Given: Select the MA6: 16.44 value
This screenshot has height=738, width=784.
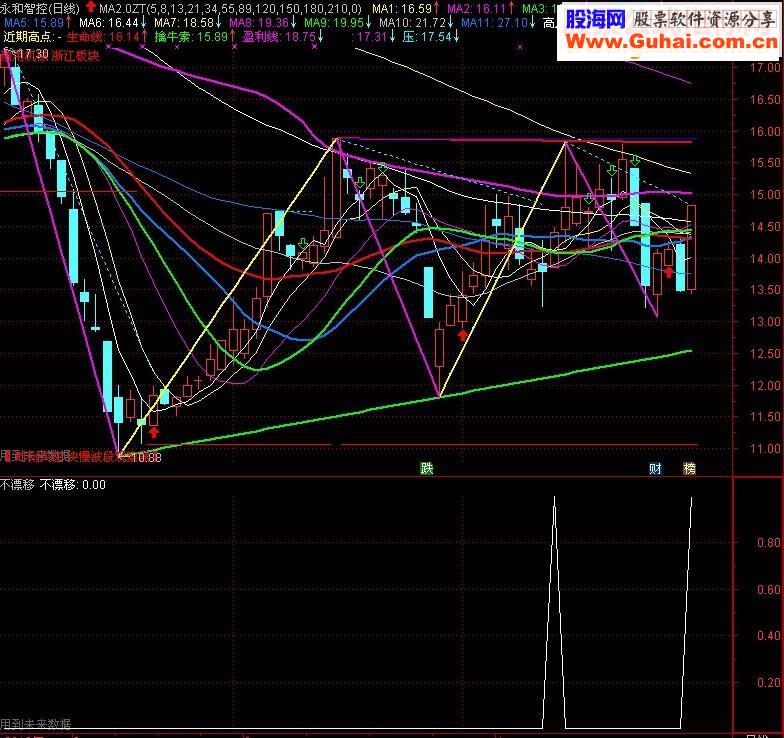Looking at the screenshot, I should (x=108, y=22).
